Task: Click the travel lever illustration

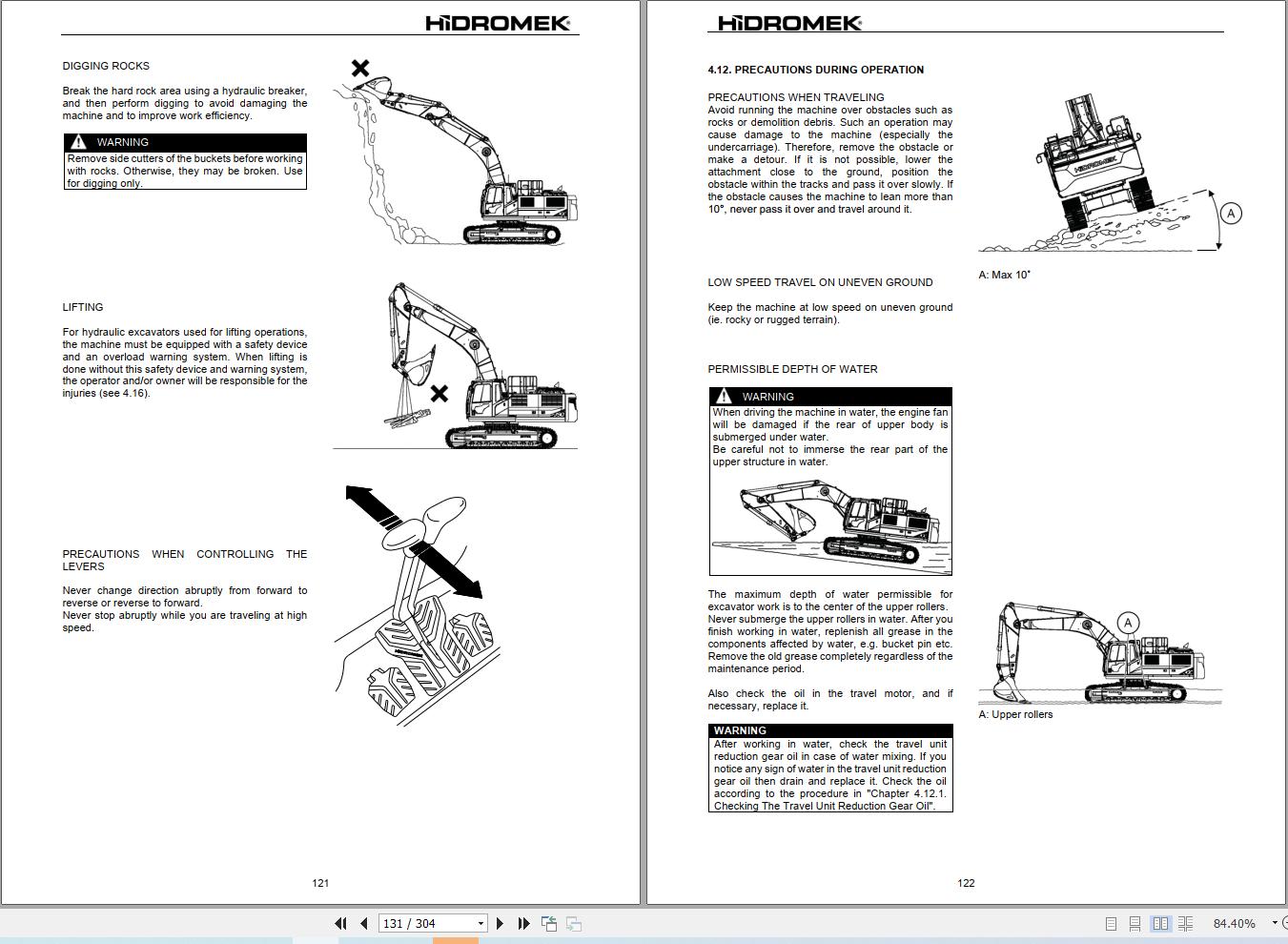Action: pos(419,605)
